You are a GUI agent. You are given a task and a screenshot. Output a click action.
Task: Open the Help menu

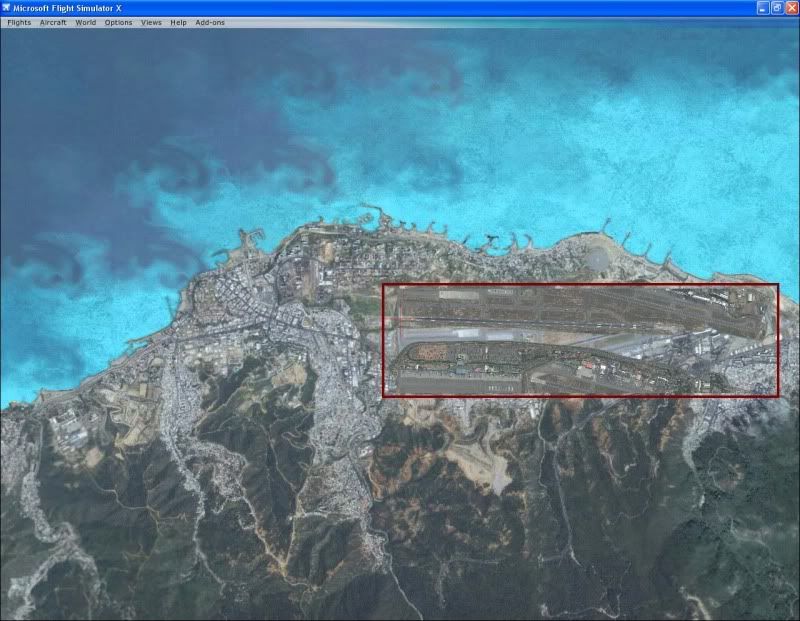pyautogui.click(x=178, y=22)
